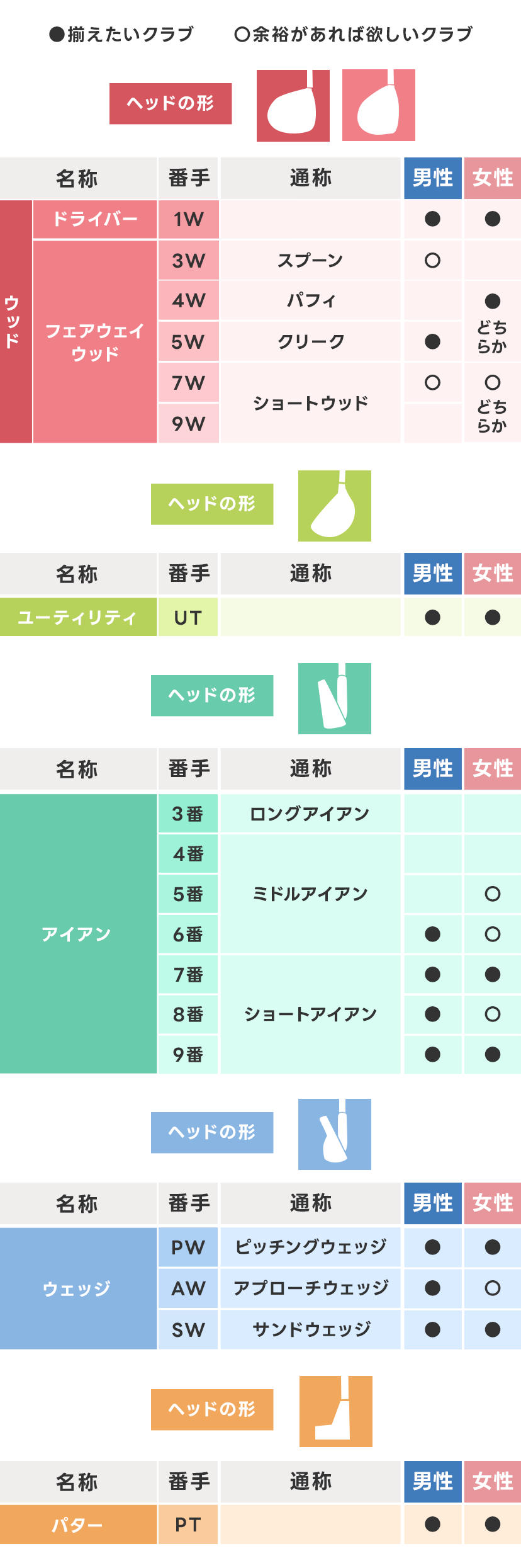Click the blue wedge head shape icon
The height and width of the screenshot is (1568, 521).
pyautogui.click(x=334, y=1134)
